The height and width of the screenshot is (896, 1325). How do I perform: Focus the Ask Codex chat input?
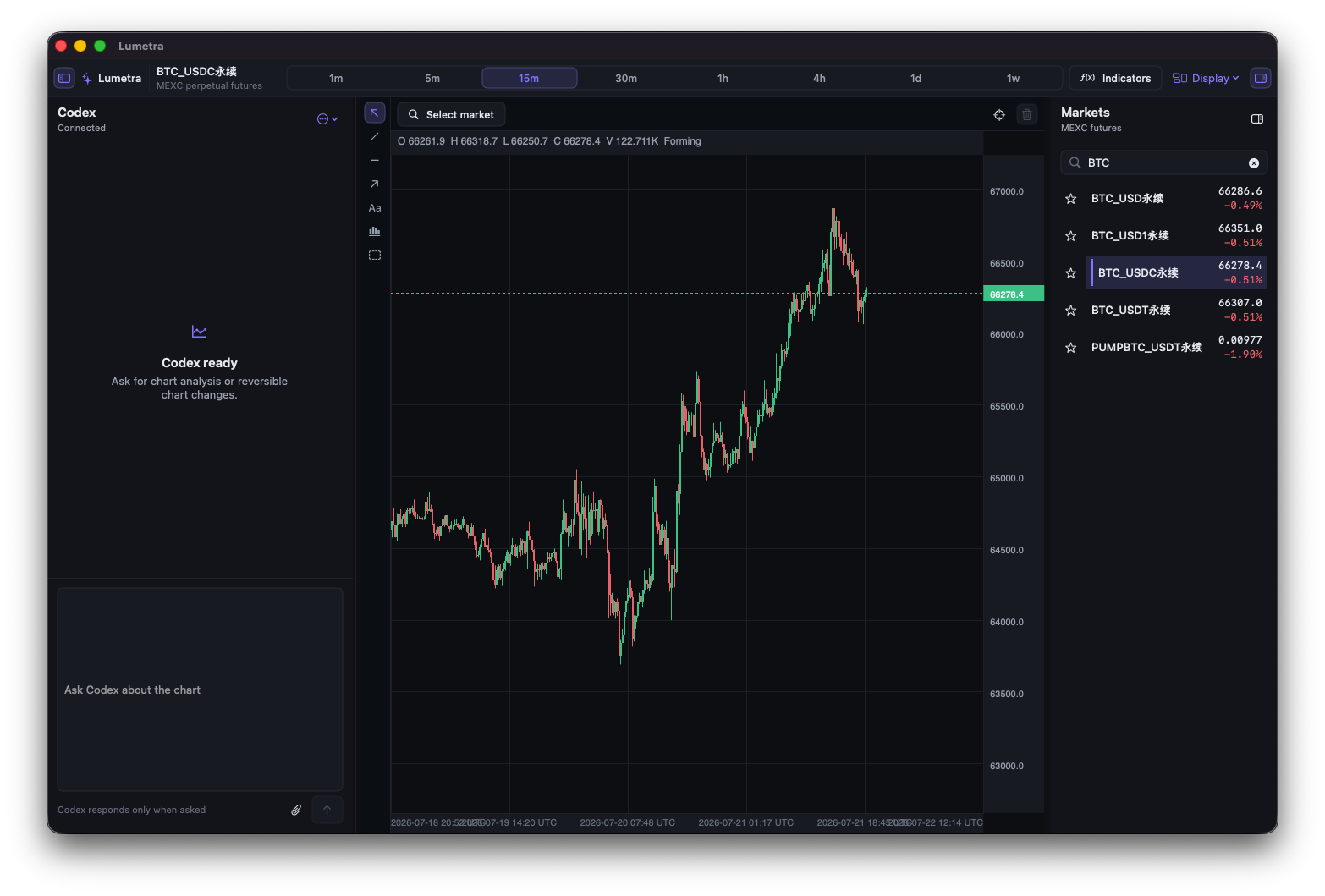pos(200,690)
